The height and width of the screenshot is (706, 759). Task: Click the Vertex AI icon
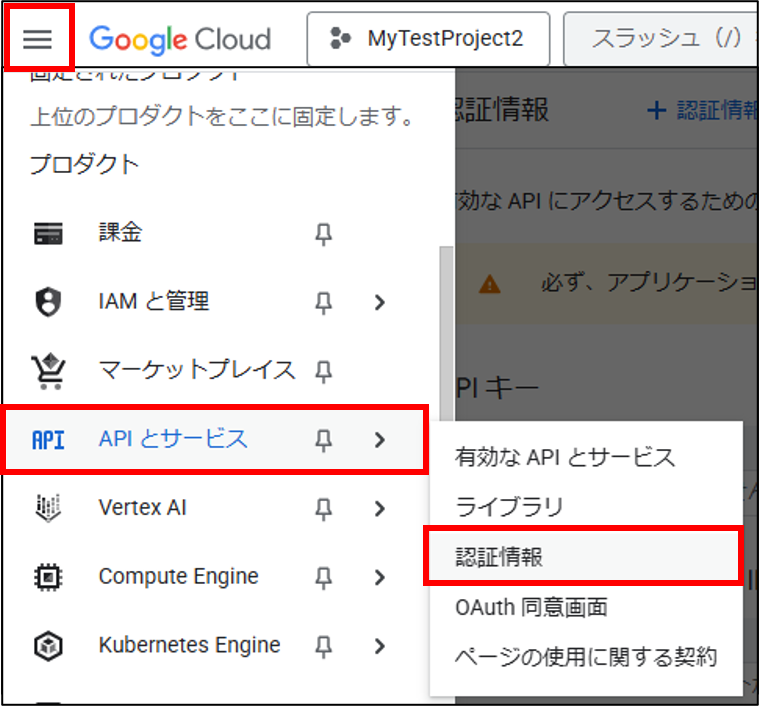pos(48,508)
